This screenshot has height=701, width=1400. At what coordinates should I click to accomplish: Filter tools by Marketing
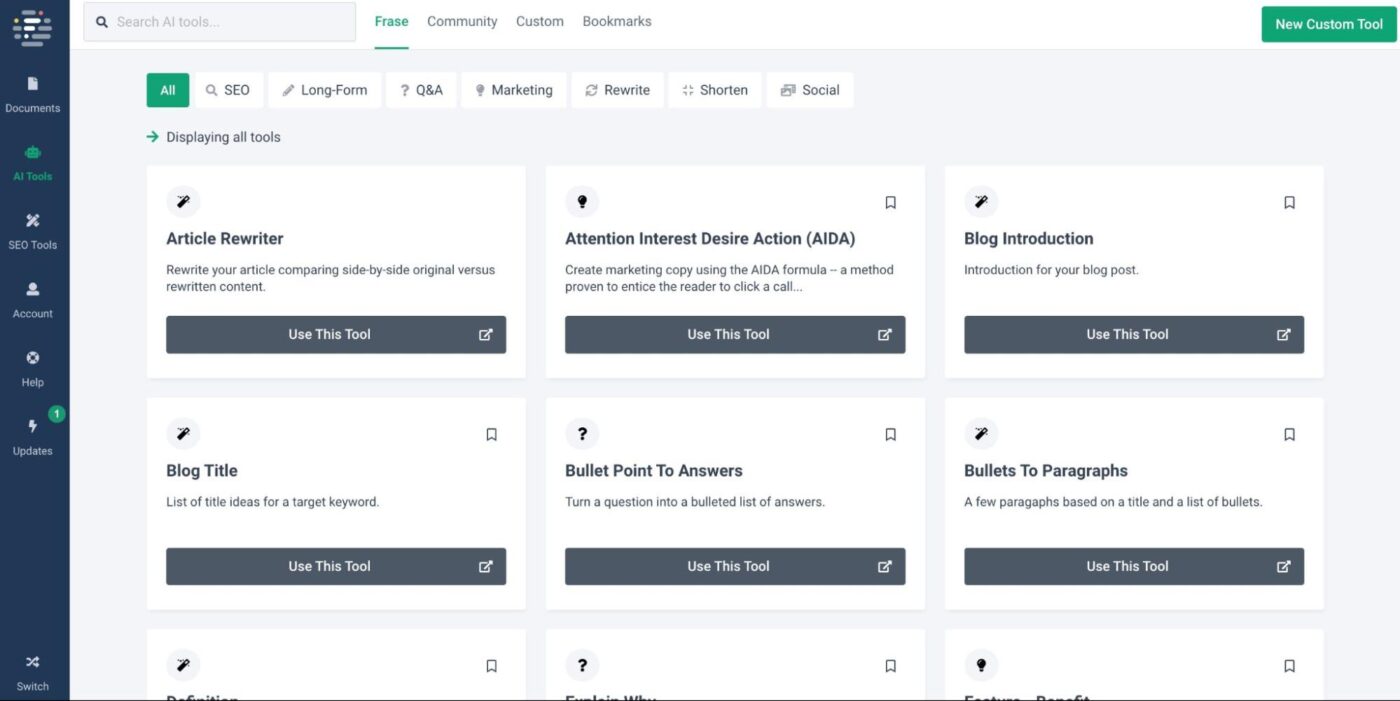pos(514,89)
